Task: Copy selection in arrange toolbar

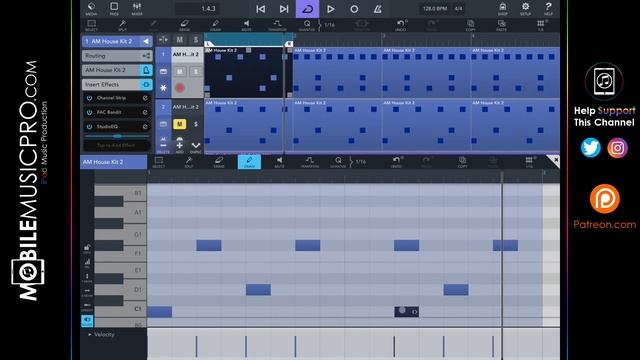Action: tap(471, 25)
